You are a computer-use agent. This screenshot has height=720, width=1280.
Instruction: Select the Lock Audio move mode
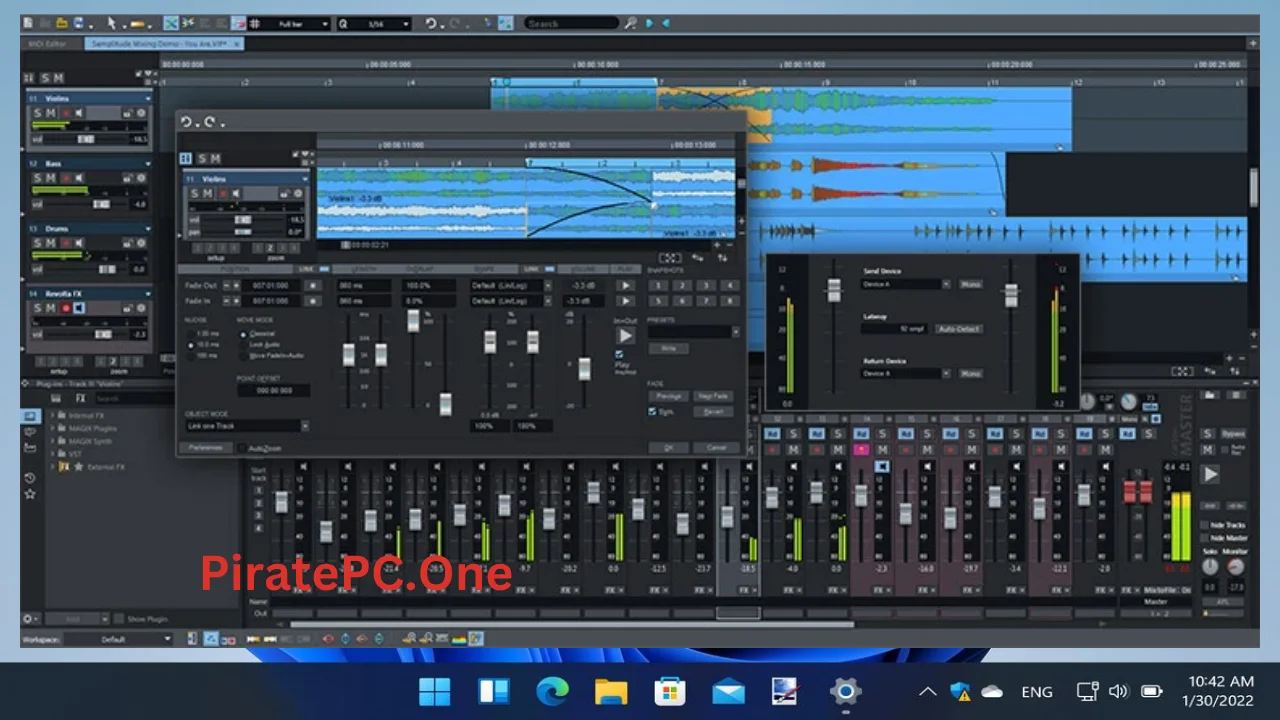[x=243, y=345]
